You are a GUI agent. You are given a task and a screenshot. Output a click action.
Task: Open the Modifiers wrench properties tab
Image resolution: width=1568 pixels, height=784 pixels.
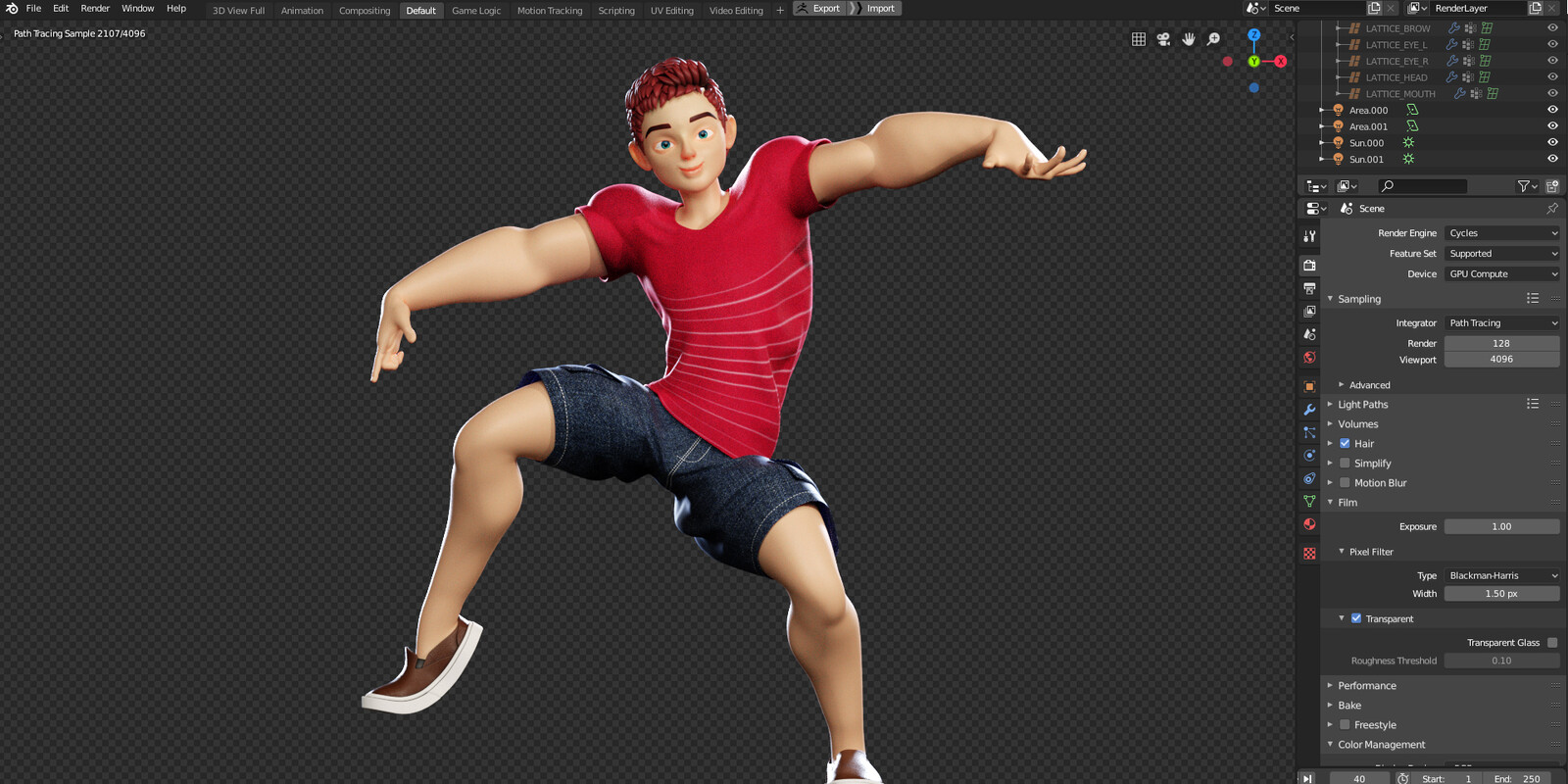[1309, 410]
